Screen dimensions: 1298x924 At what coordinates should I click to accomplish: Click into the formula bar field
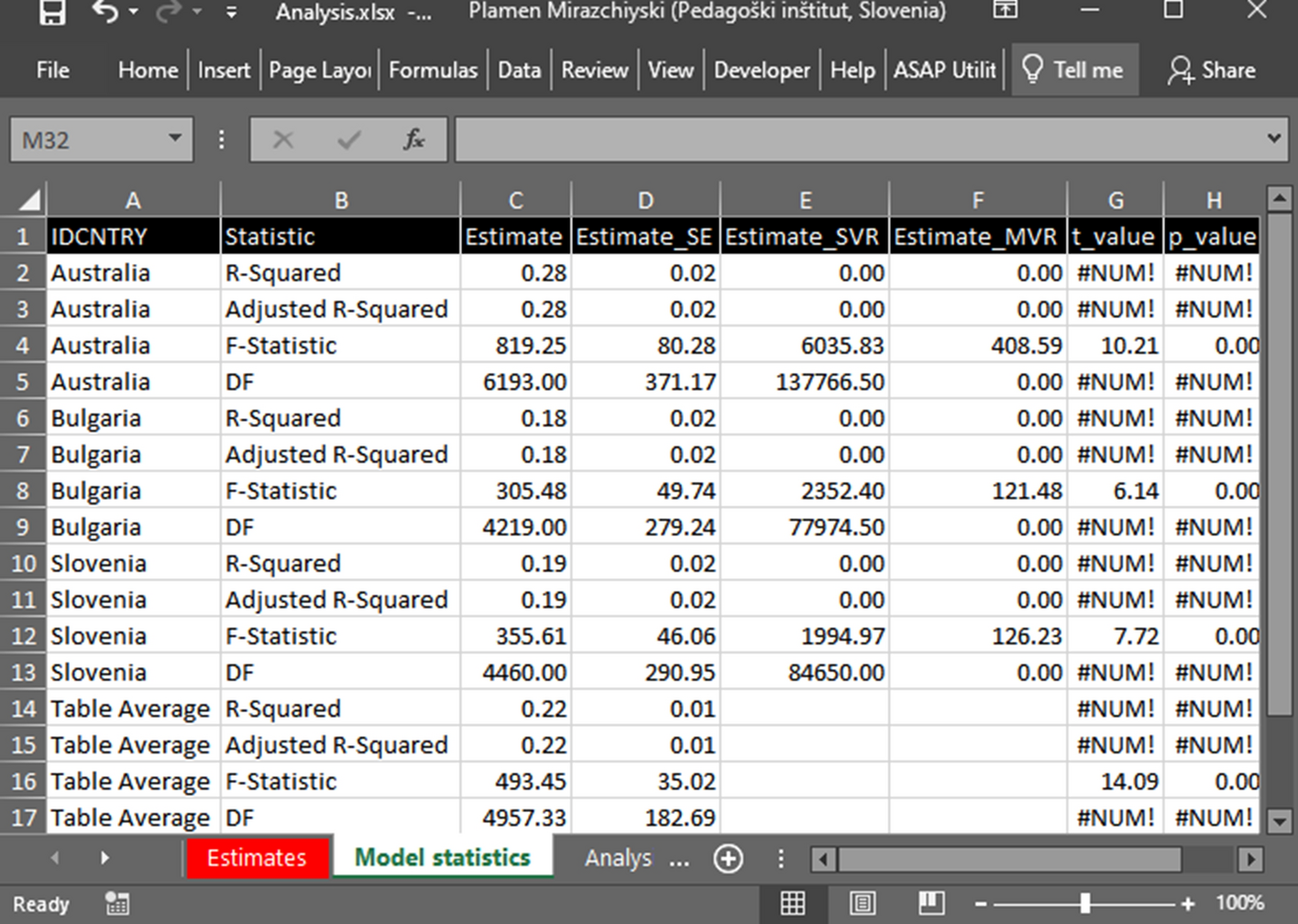coord(857,140)
